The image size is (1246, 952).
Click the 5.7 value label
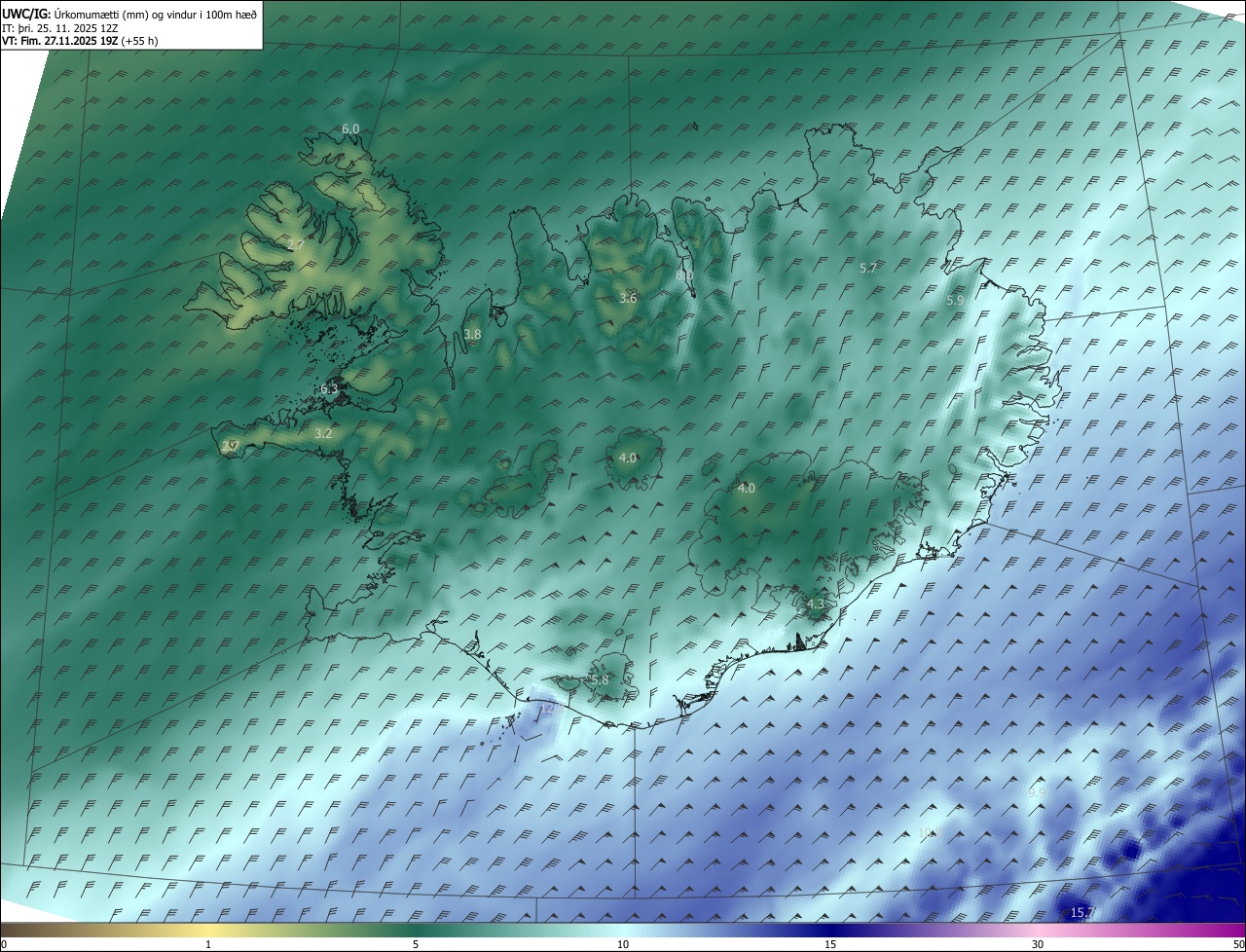tap(869, 268)
